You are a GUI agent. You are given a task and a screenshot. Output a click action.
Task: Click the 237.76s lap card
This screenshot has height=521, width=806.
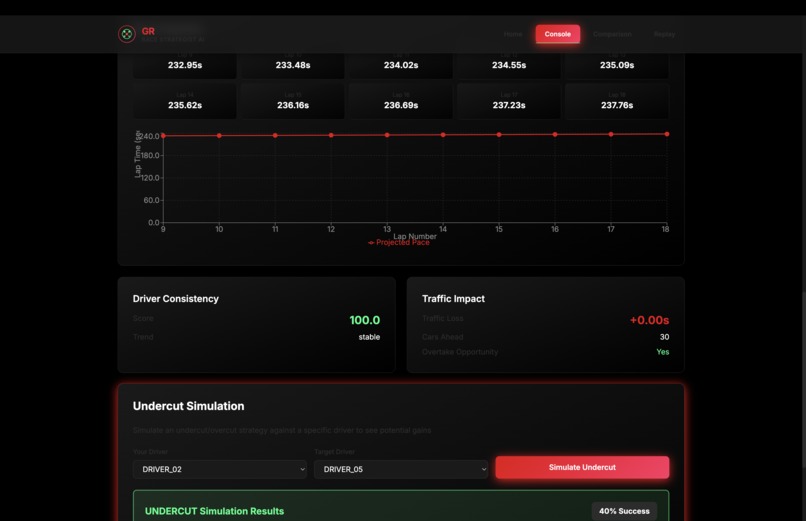pyautogui.click(x=617, y=101)
